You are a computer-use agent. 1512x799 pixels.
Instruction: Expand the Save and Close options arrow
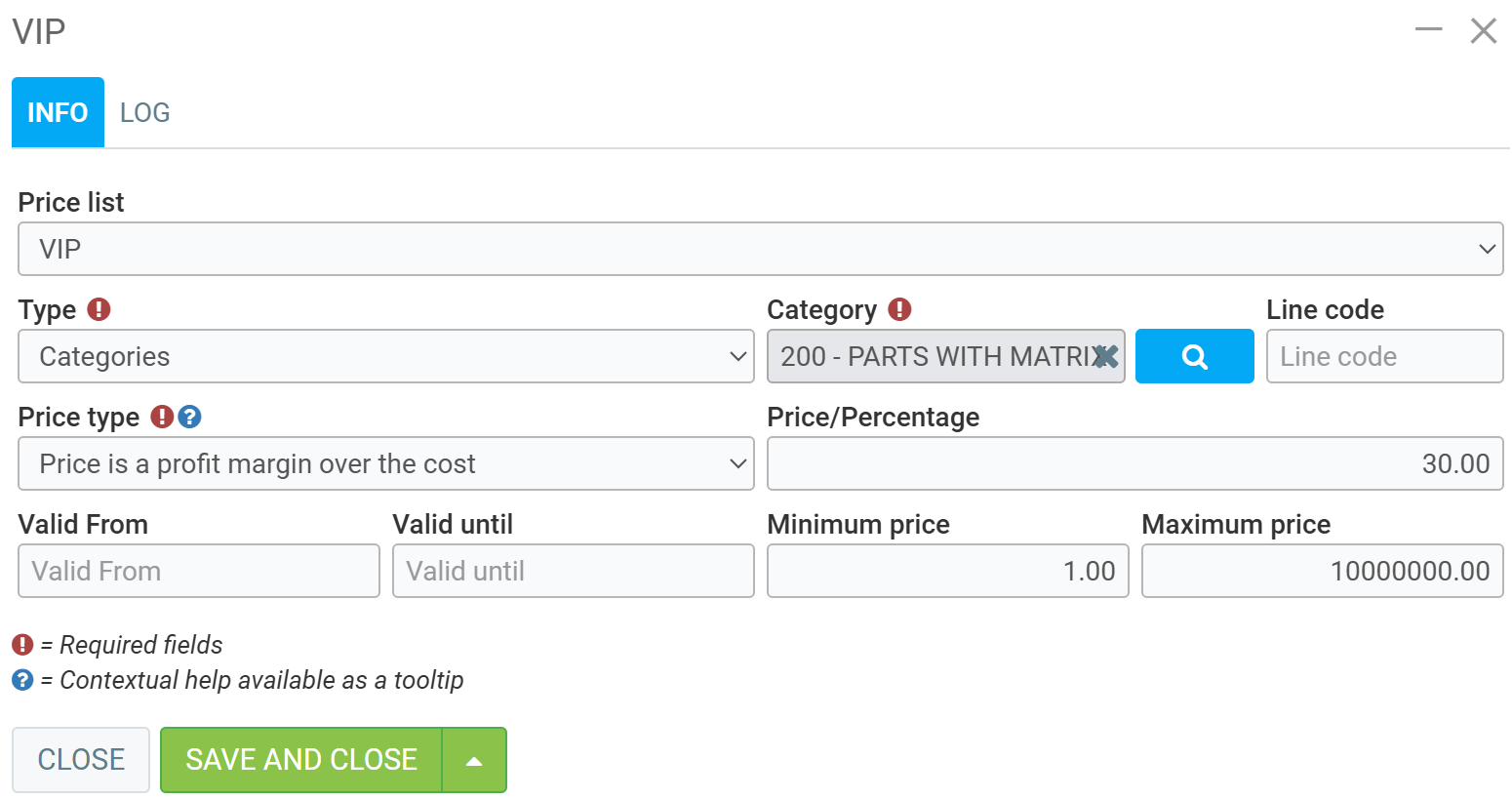pyautogui.click(x=474, y=760)
